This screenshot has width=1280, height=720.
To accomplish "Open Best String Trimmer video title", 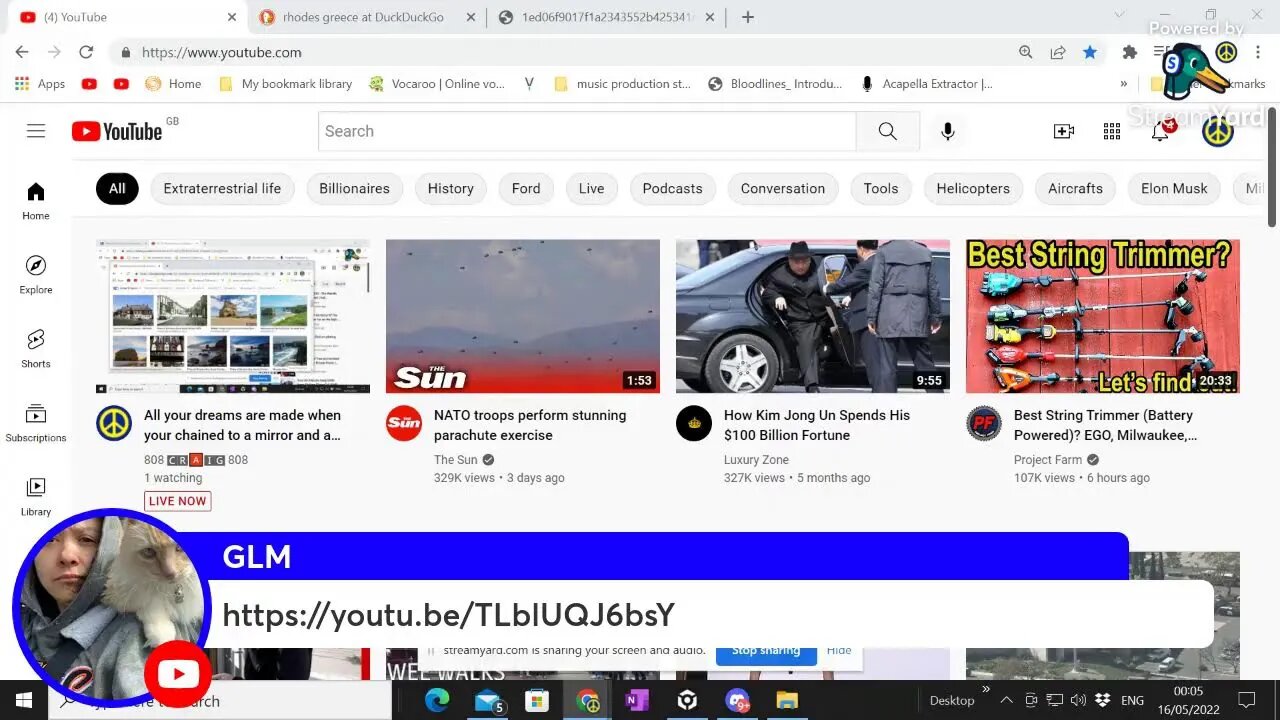I will pos(1105,425).
